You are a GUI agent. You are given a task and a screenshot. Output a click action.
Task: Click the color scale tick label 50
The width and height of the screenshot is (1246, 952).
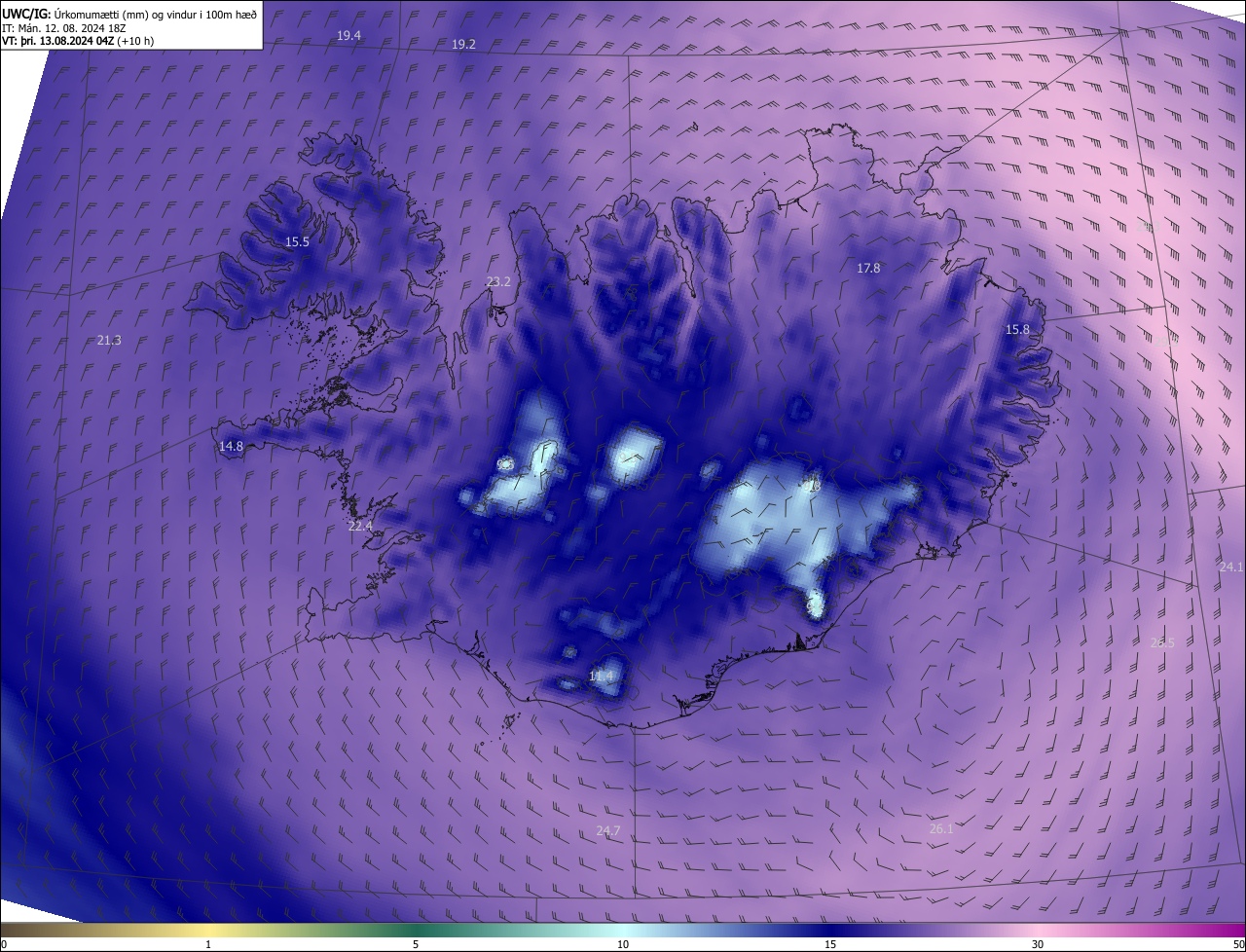pos(1238,944)
